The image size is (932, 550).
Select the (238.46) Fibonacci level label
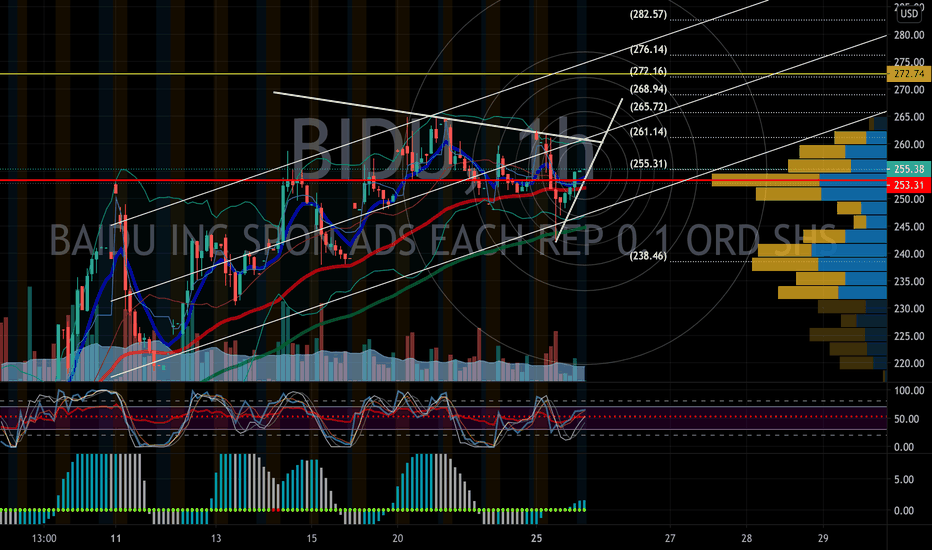[648, 256]
